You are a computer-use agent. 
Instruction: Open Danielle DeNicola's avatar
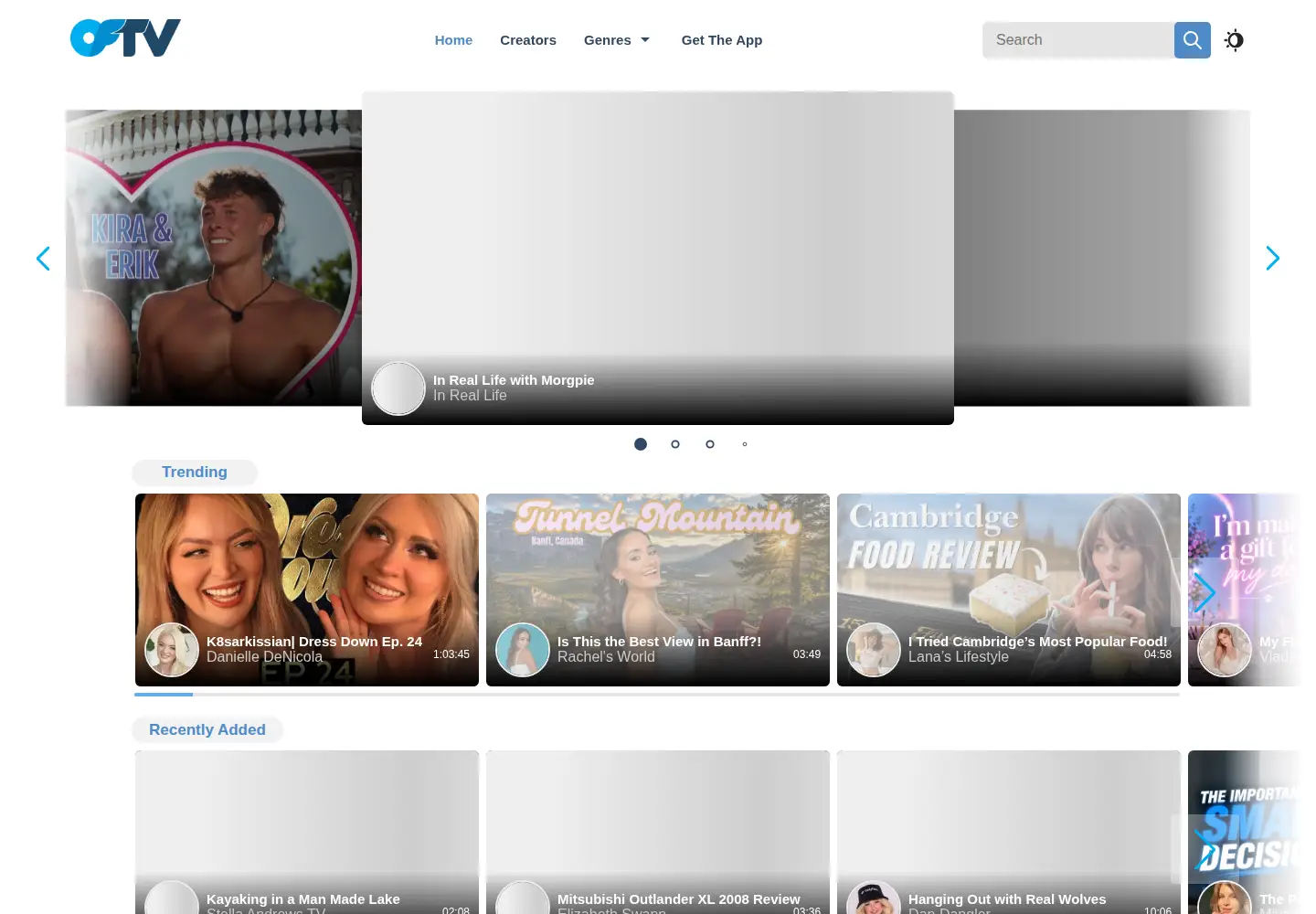click(x=172, y=650)
